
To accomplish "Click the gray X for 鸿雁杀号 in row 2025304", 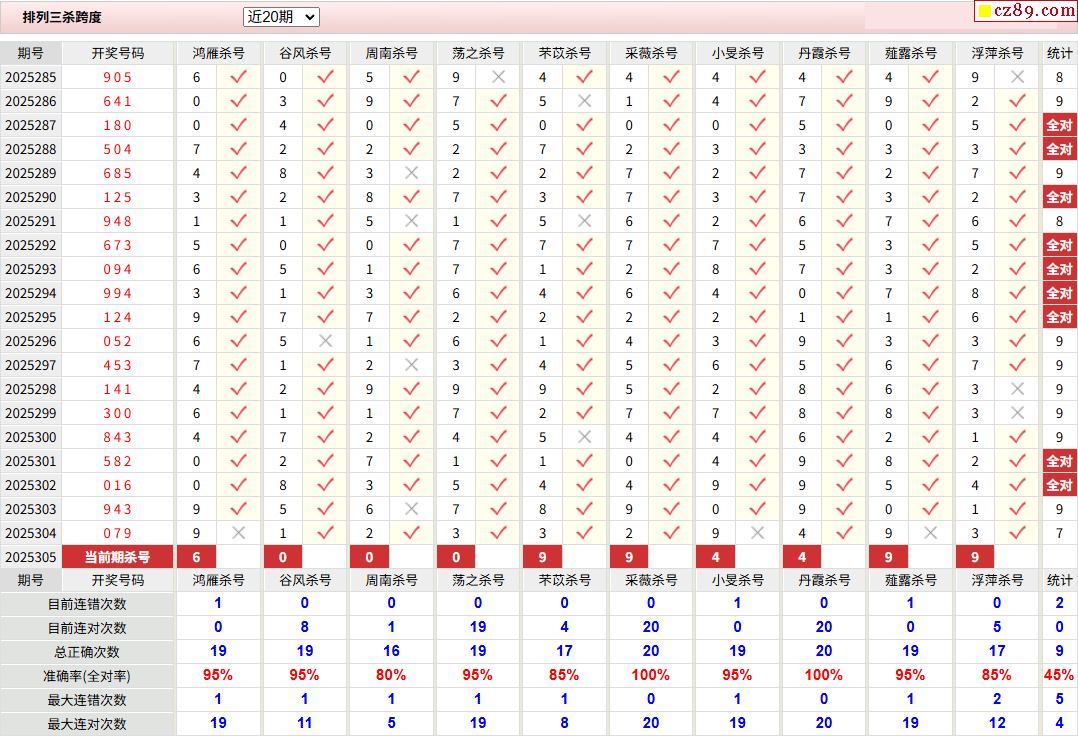I will (x=239, y=533).
